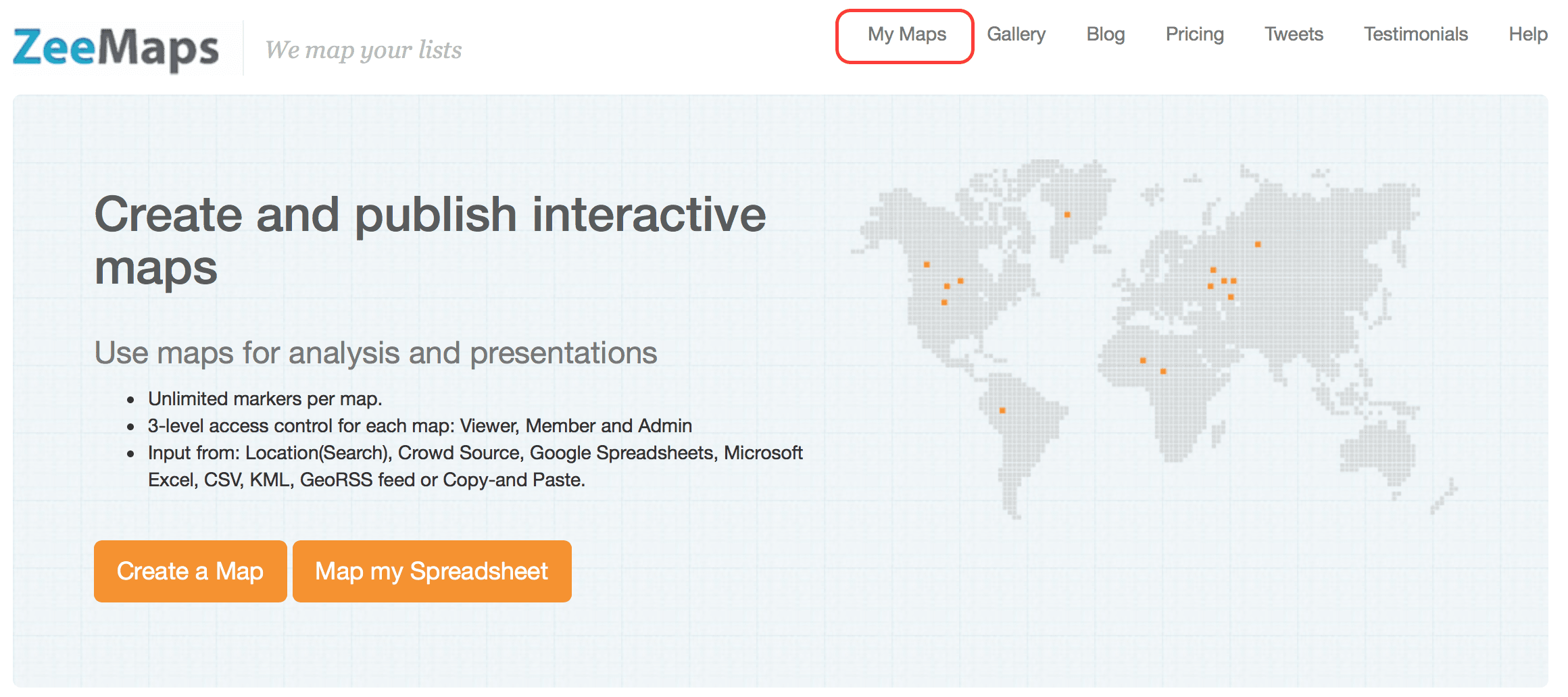This screenshot has width=1568, height=697.
Task: Click the Map my Spreadsheet button
Action: coord(432,571)
